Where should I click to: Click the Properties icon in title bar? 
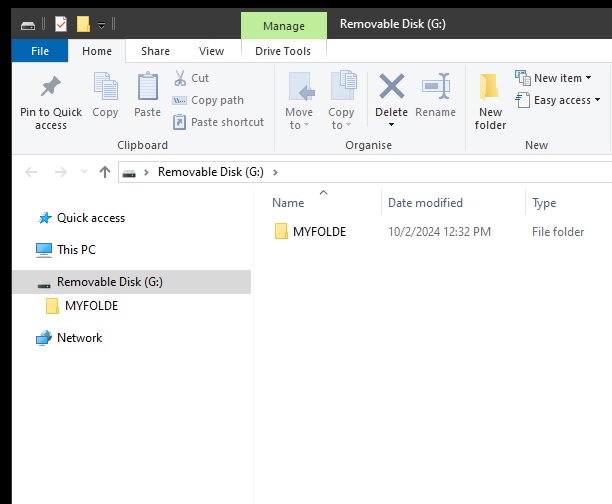pyautogui.click(x=61, y=24)
